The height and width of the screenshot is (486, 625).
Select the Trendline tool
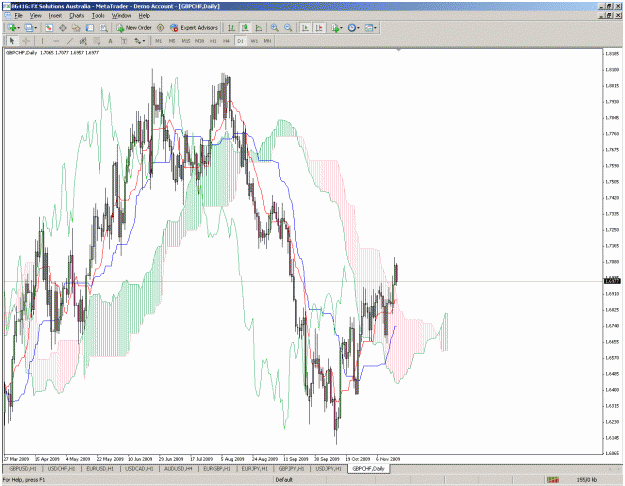click(70, 41)
